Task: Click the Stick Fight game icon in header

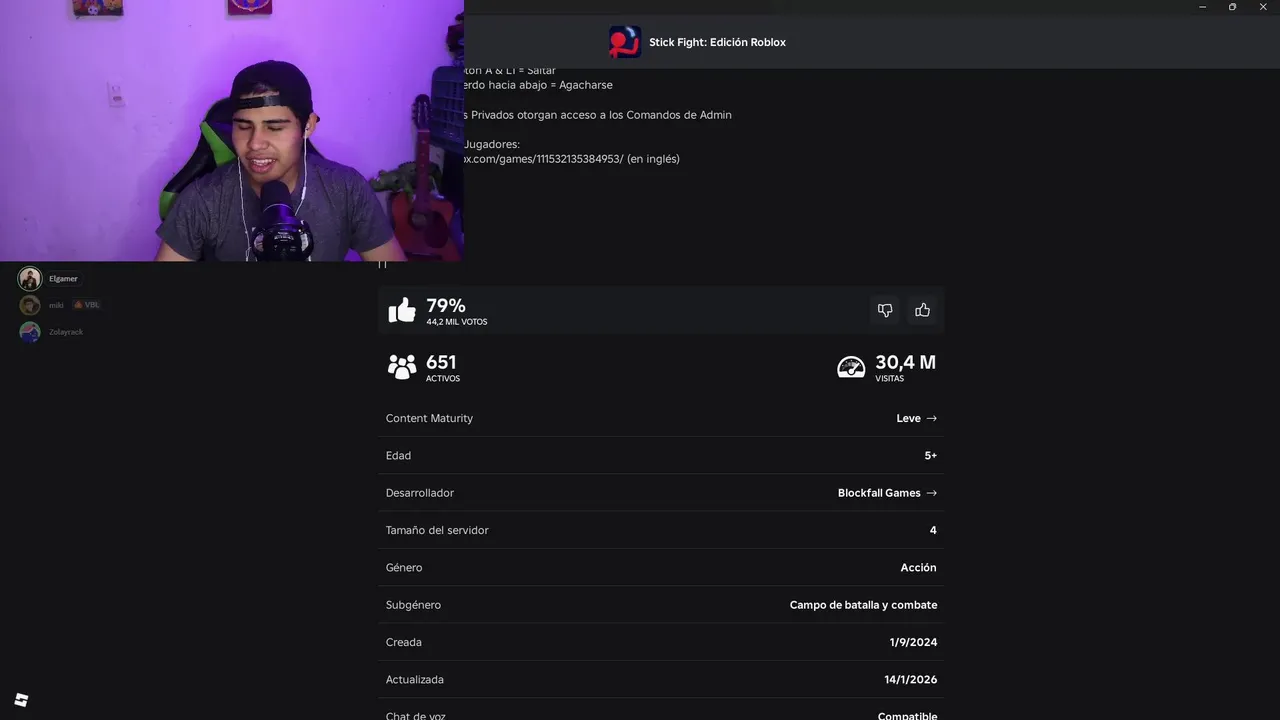Action: (x=625, y=42)
